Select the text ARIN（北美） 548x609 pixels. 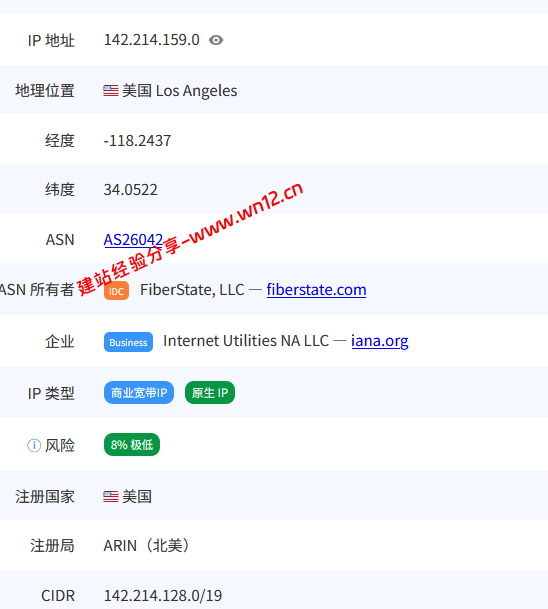146,546
